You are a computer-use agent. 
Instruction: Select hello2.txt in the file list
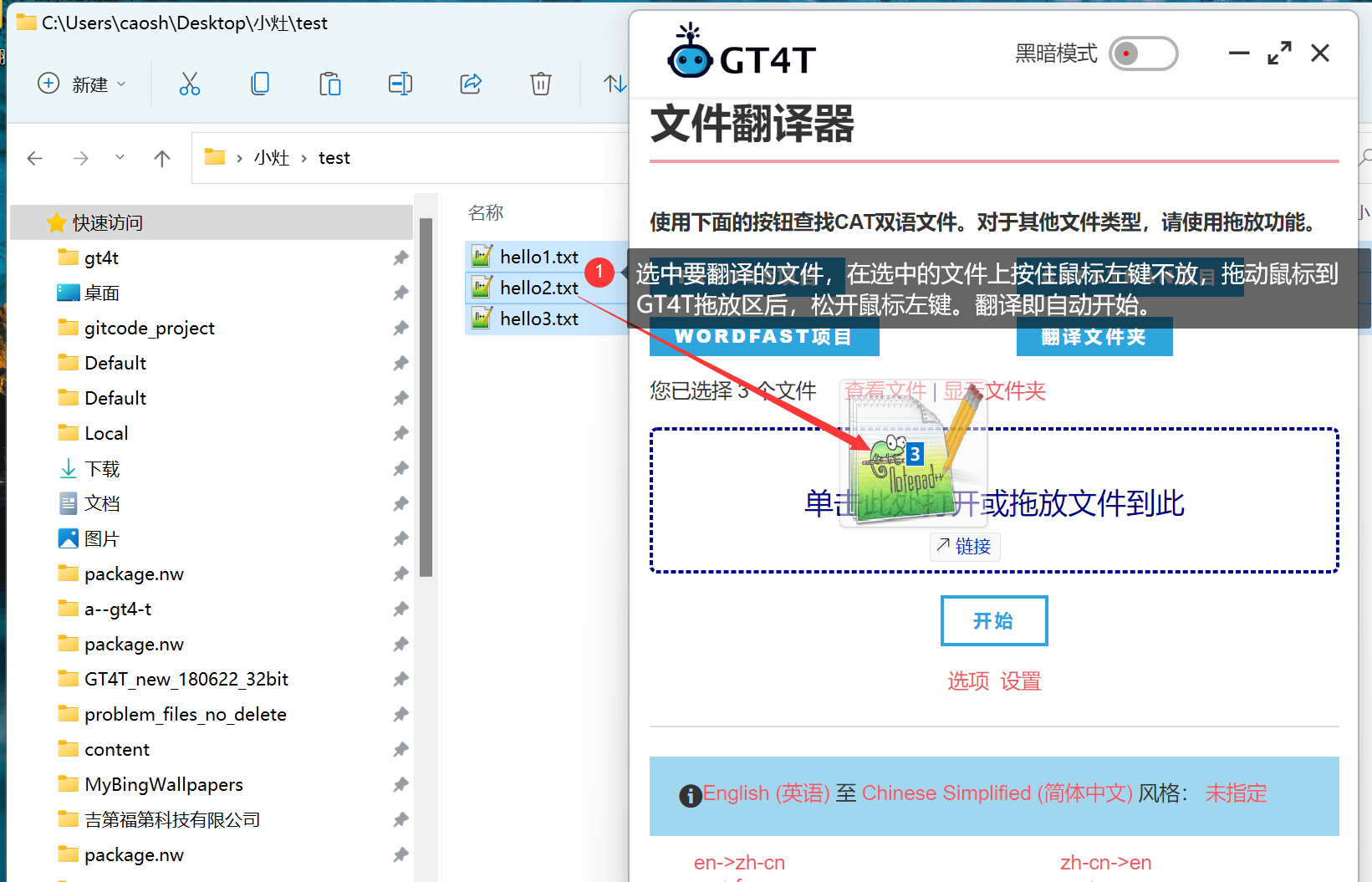[x=538, y=288]
